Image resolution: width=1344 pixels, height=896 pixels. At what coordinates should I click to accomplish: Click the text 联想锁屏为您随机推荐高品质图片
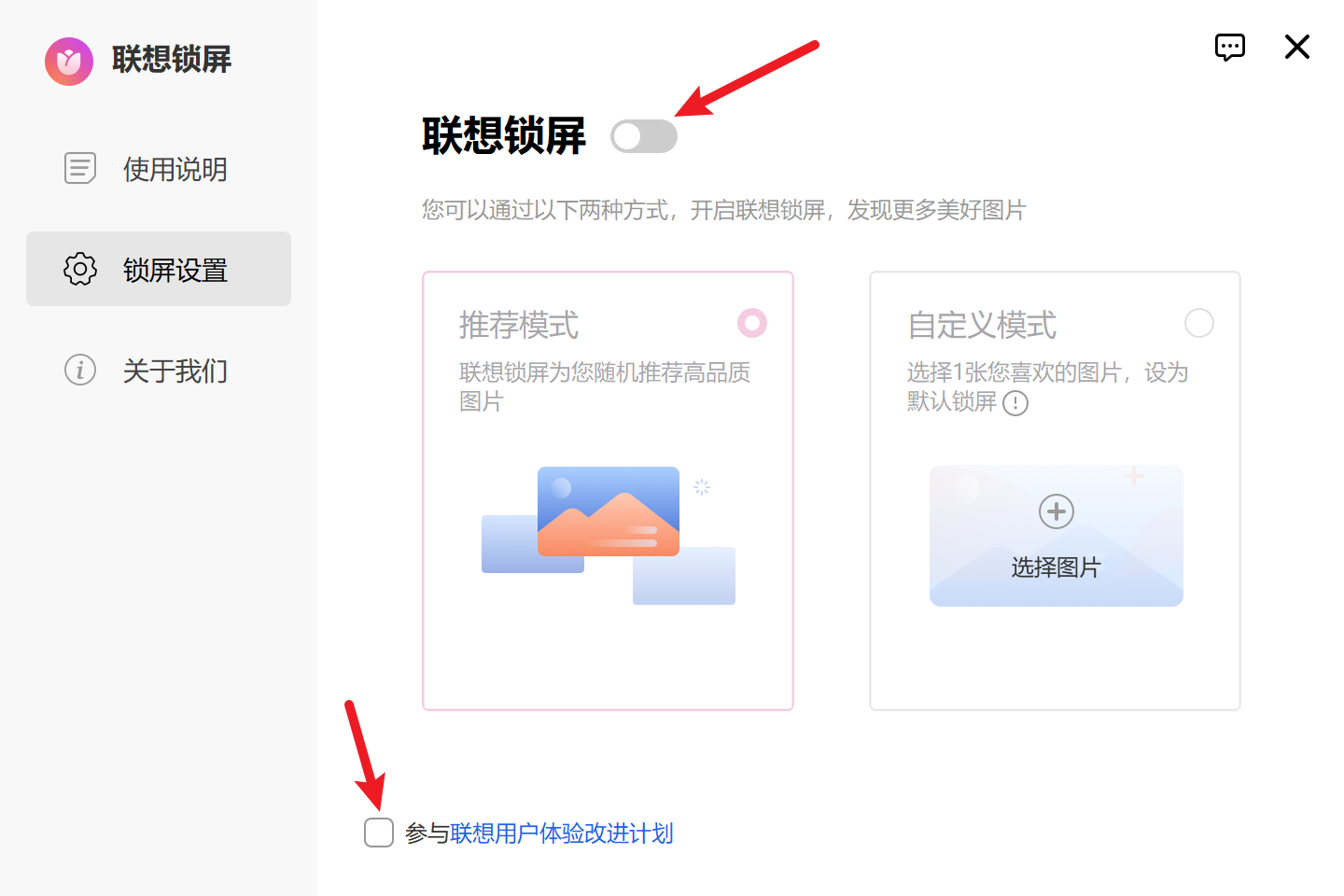pos(605,387)
